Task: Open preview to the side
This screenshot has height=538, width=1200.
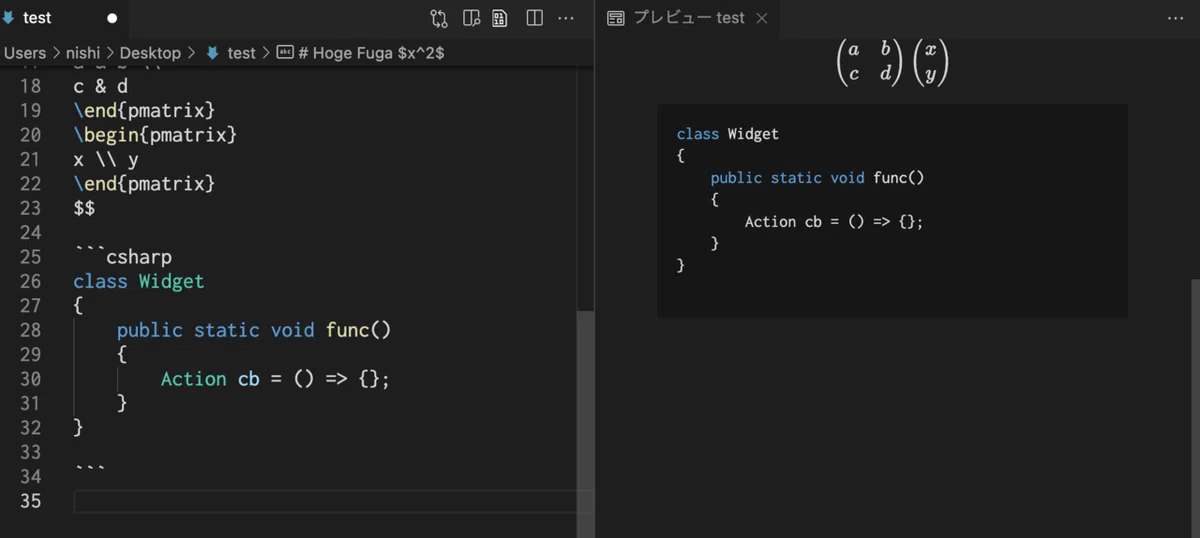Action: 471,18
